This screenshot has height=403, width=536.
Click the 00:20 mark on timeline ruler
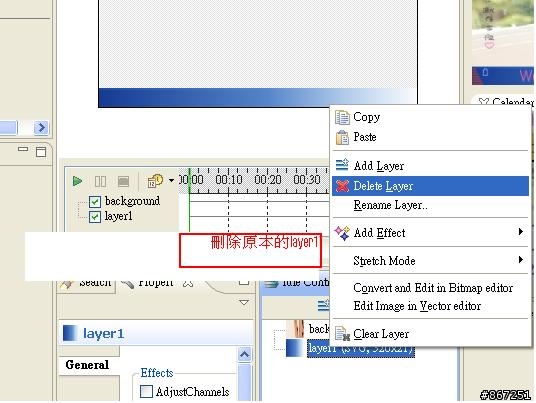pos(268,180)
